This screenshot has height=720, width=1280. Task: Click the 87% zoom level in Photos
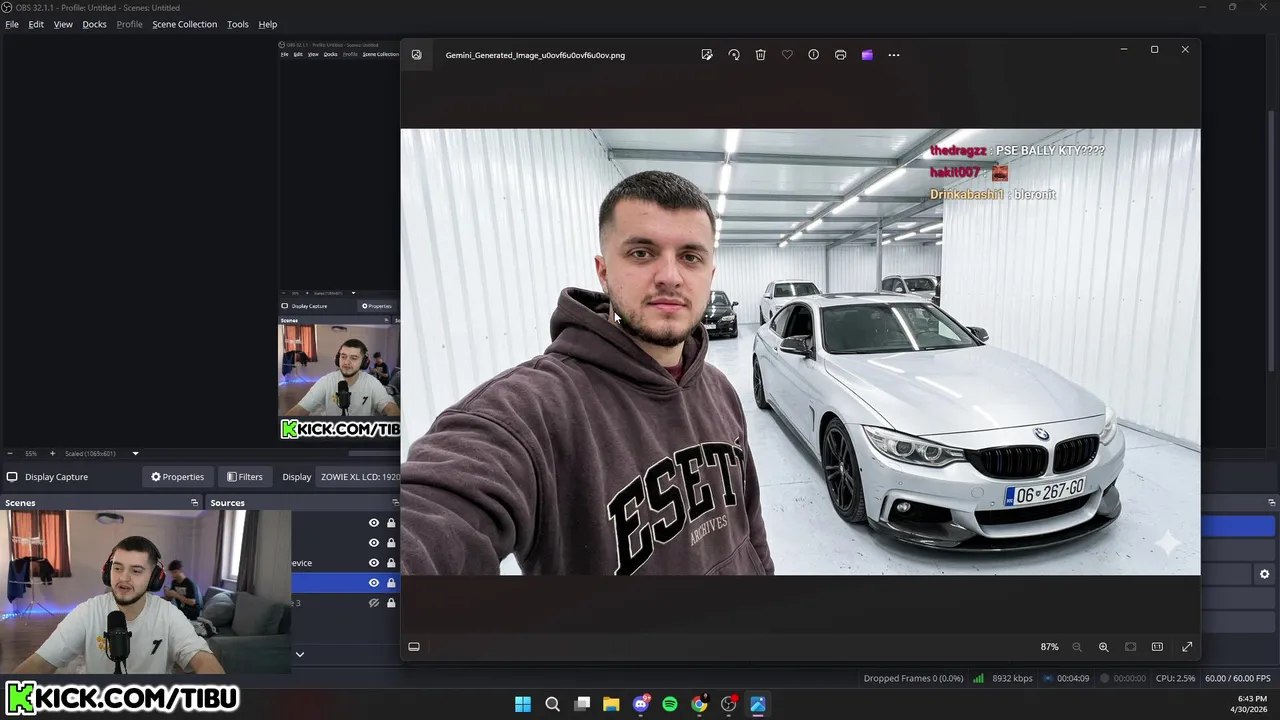[1049, 647]
